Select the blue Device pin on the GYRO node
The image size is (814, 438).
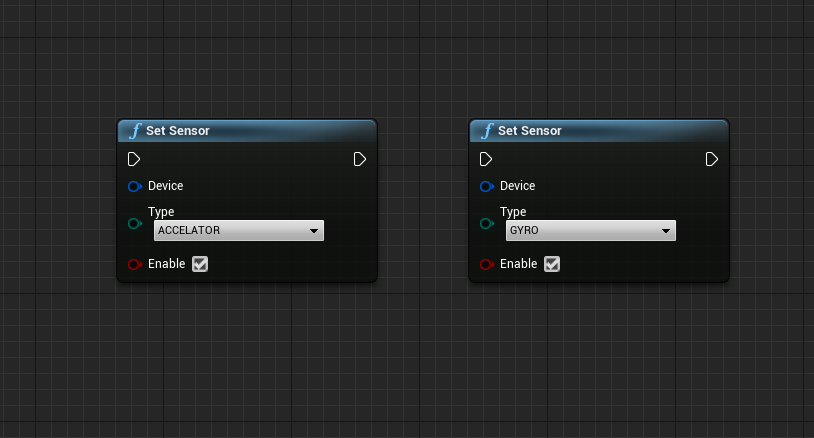tap(486, 186)
